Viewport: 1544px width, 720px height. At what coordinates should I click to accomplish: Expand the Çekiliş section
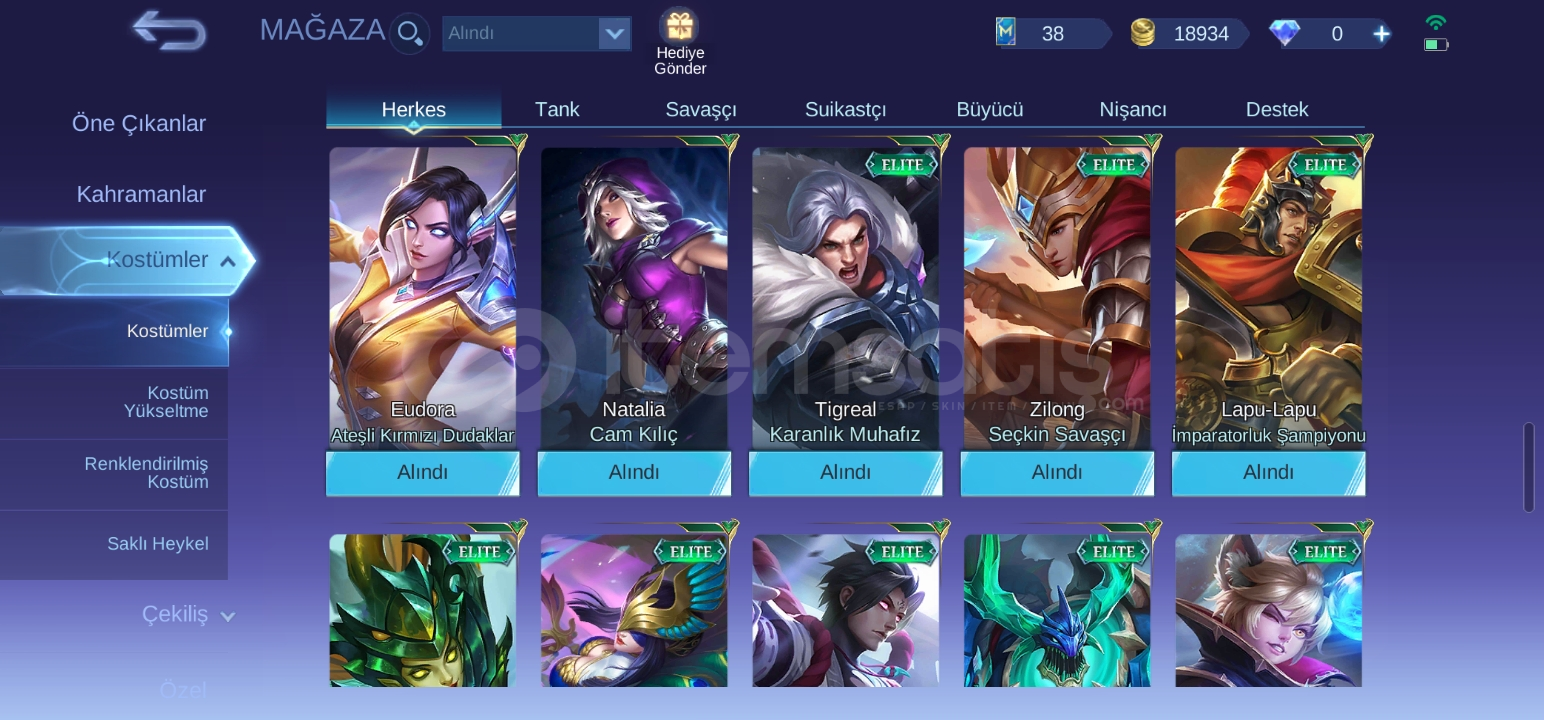coord(227,616)
